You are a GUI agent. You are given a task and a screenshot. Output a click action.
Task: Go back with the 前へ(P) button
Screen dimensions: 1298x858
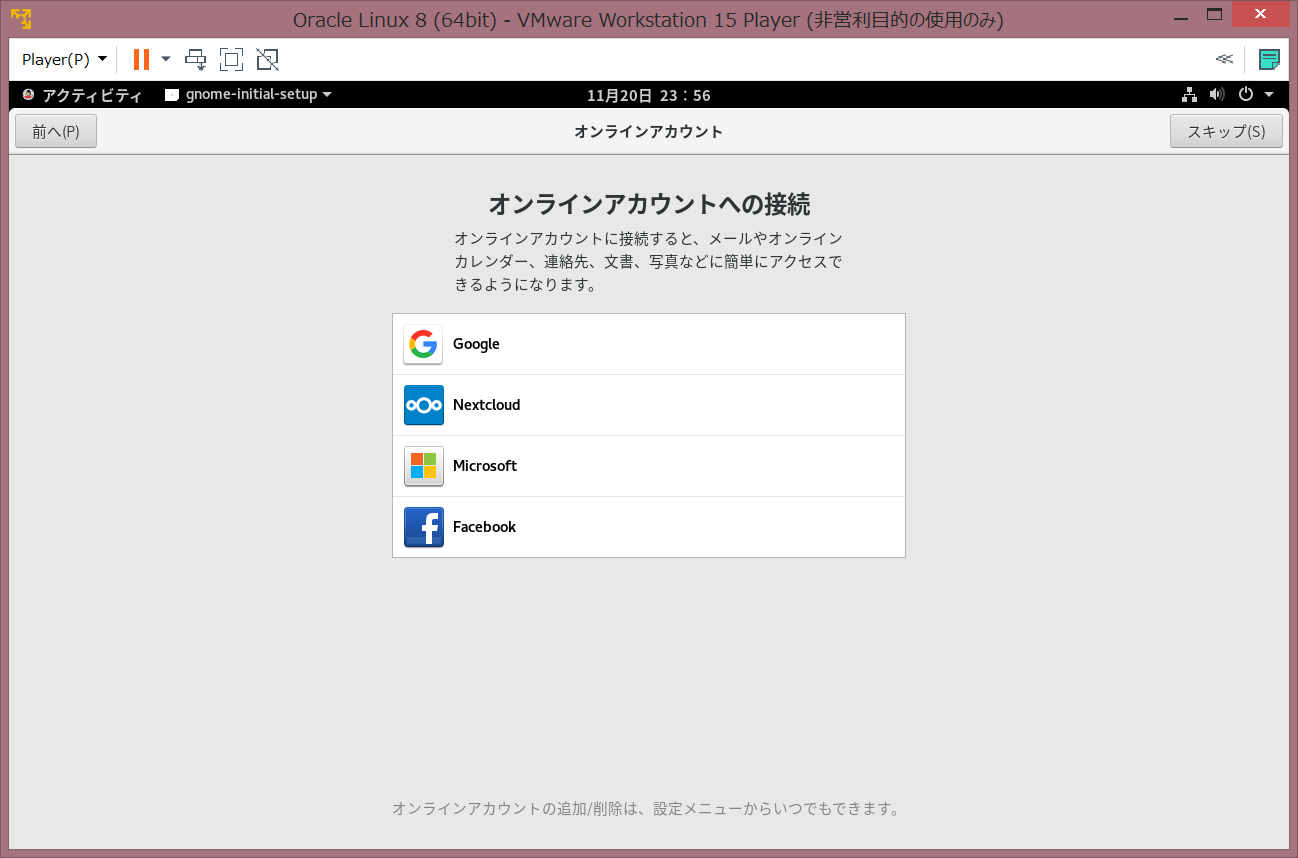[56, 131]
